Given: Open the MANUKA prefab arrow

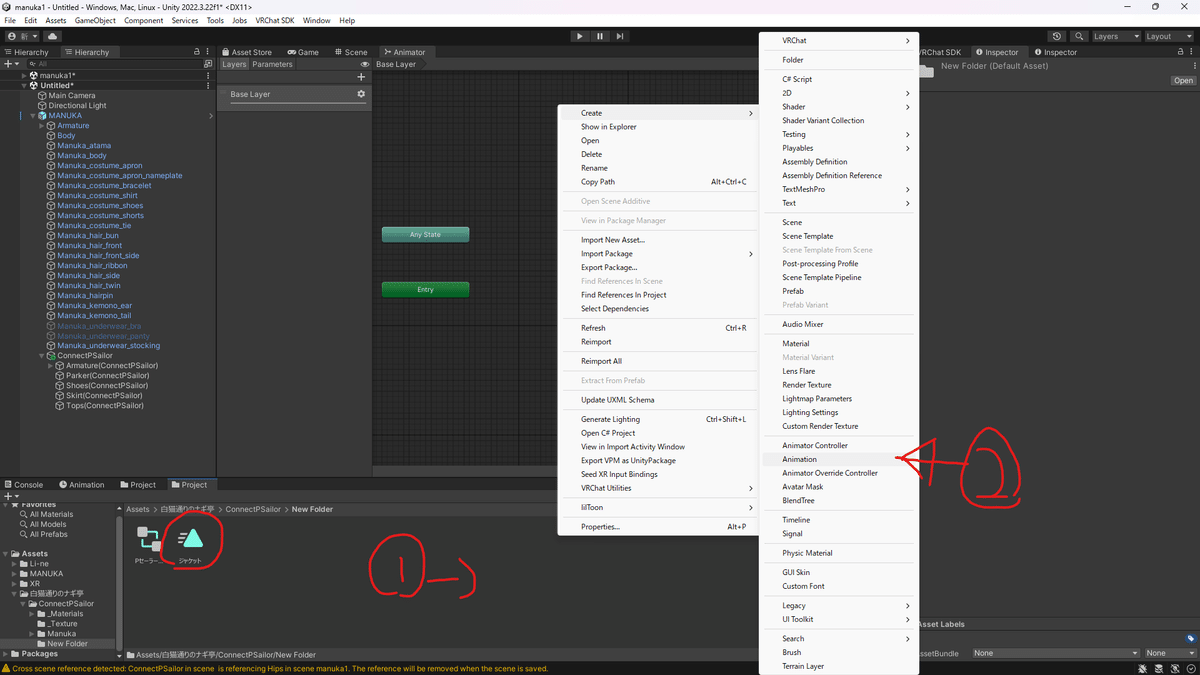Looking at the screenshot, I should pos(210,116).
